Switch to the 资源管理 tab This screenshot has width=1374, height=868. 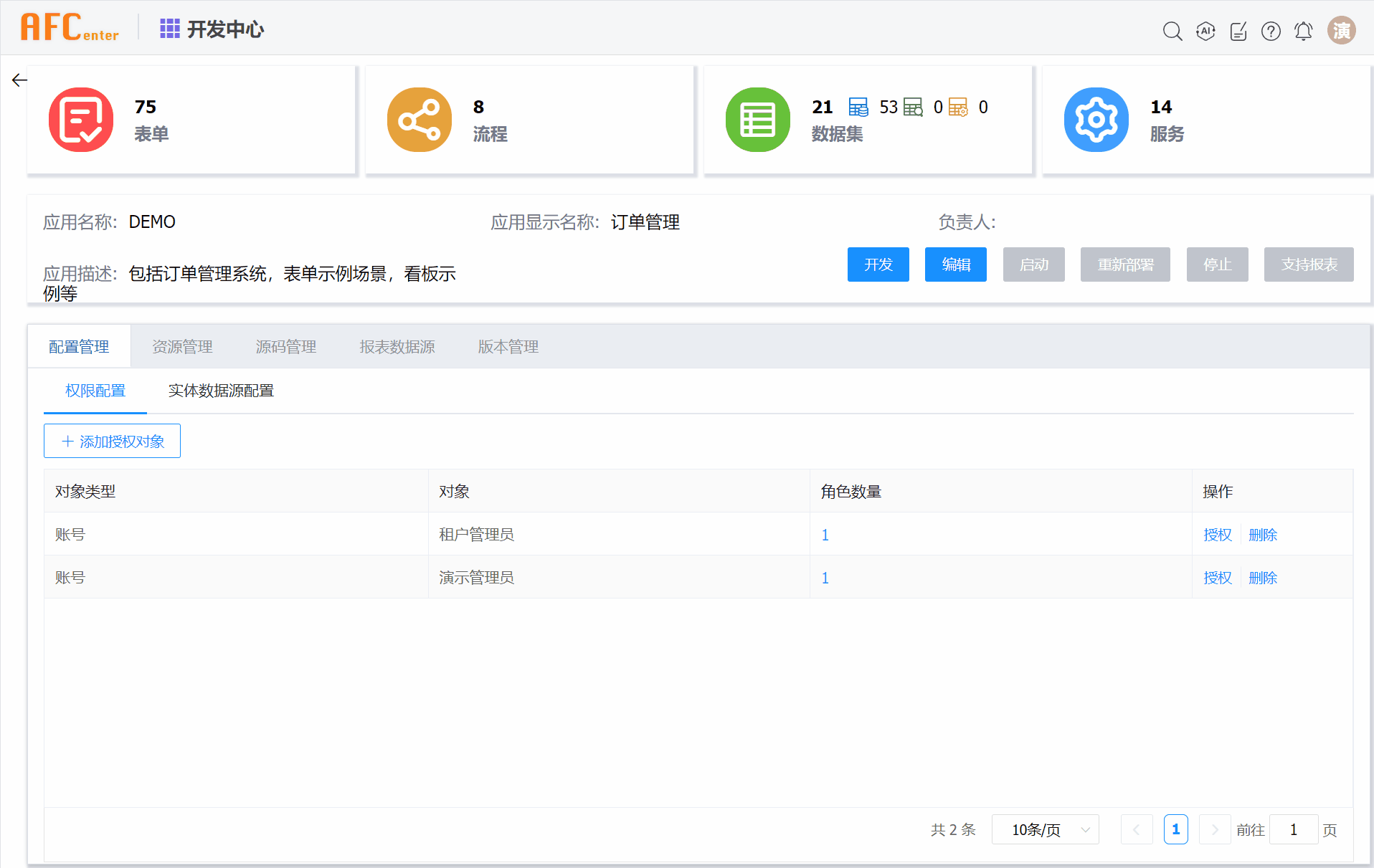182,347
